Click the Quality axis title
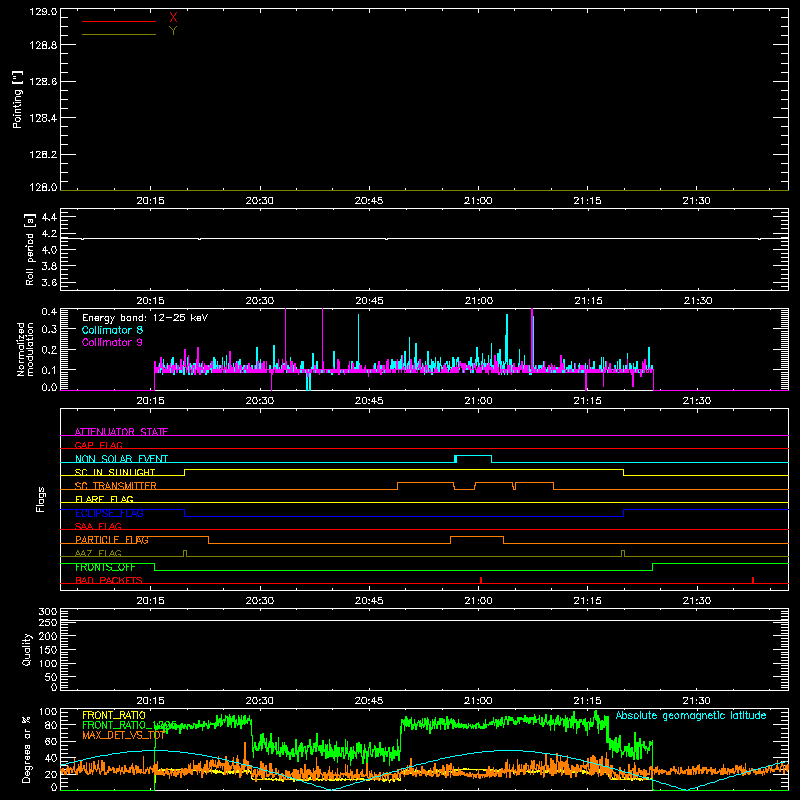This screenshot has width=800, height=800. pyautogui.click(x=27, y=649)
